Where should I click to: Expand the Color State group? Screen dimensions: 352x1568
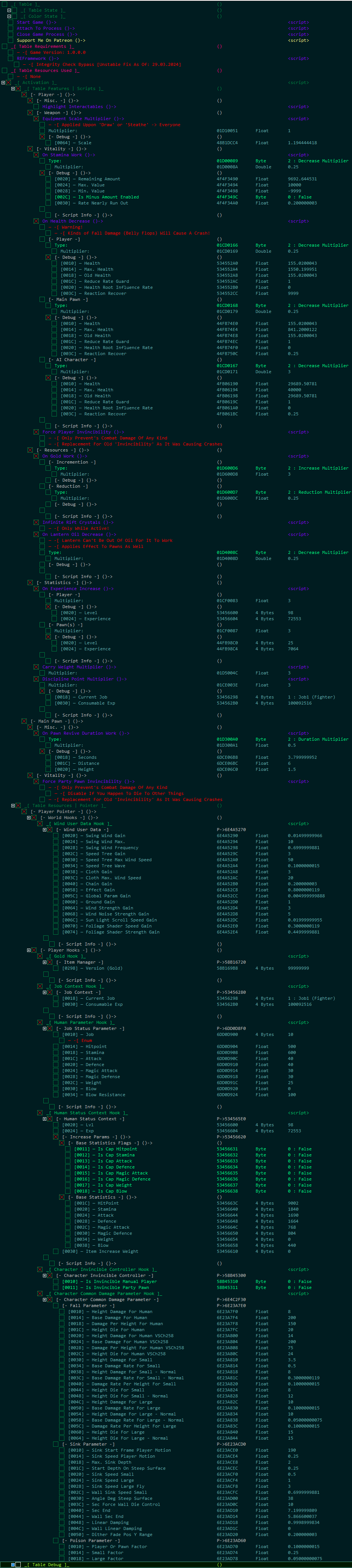tap(9, 17)
